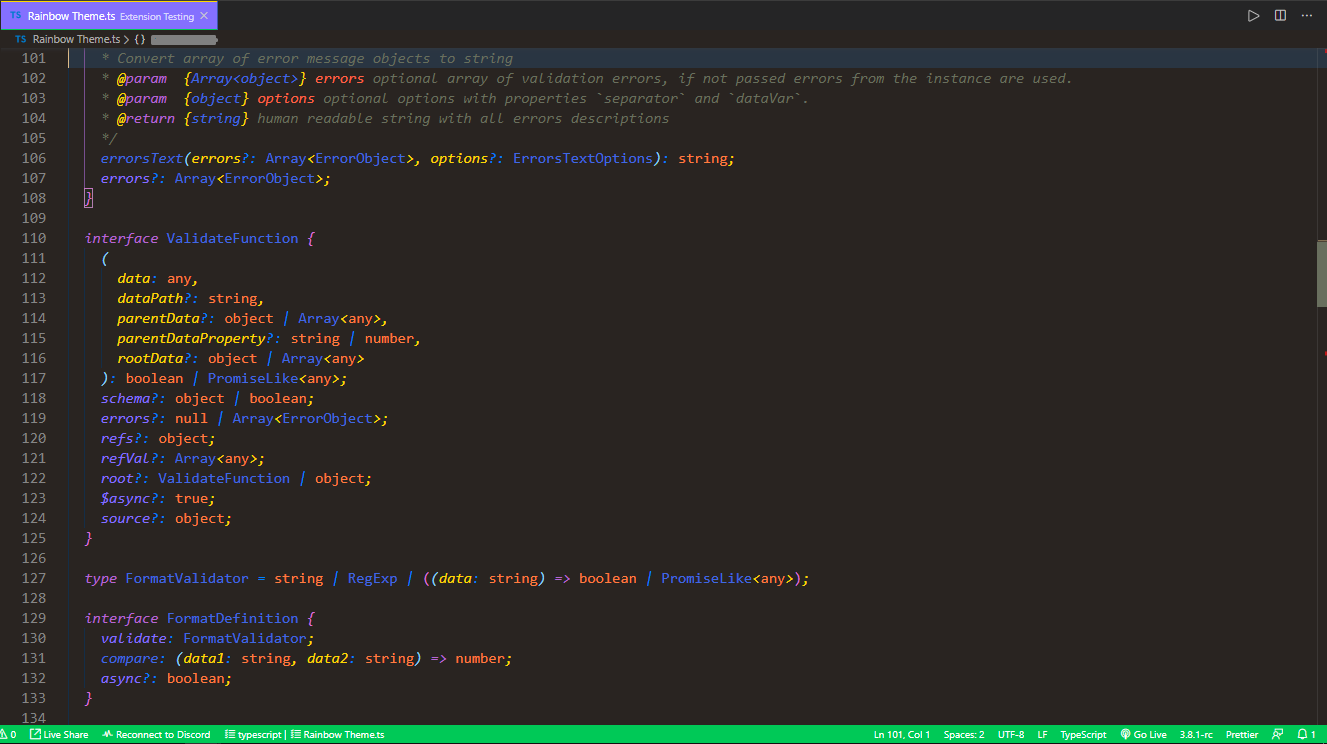The width and height of the screenshot is (1327, 744).
Task: Click 'RegExp' on line 127
Action: point(372,578)
